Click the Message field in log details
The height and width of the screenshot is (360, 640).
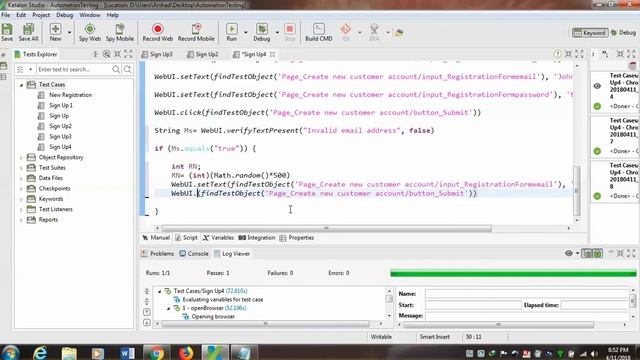pos(527,316)
